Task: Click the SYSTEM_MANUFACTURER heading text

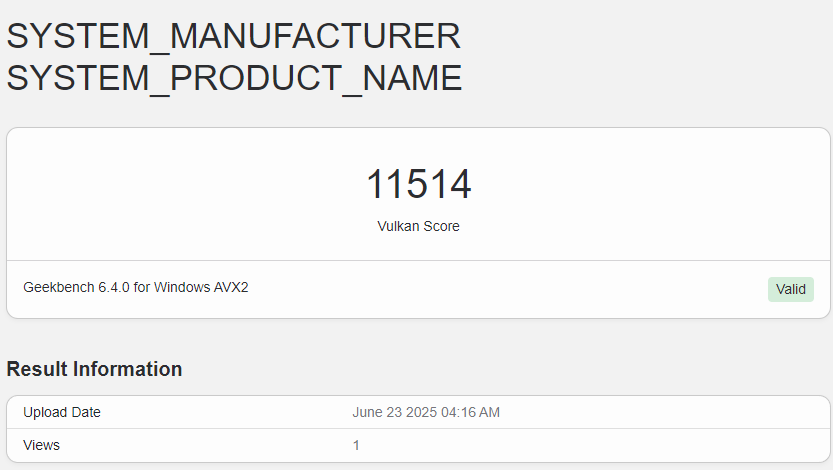Action: (234, 36)
